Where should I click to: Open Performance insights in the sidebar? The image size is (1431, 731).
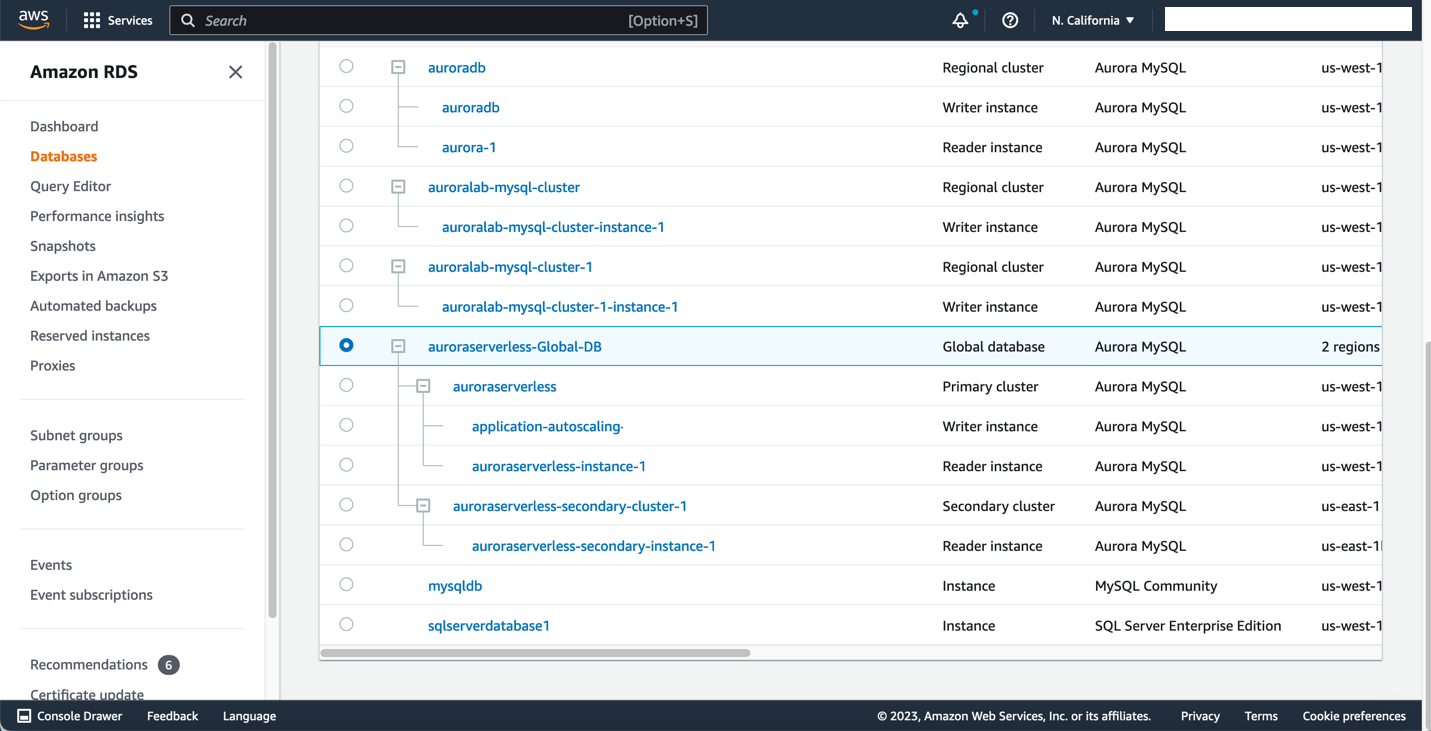point(97,216)
